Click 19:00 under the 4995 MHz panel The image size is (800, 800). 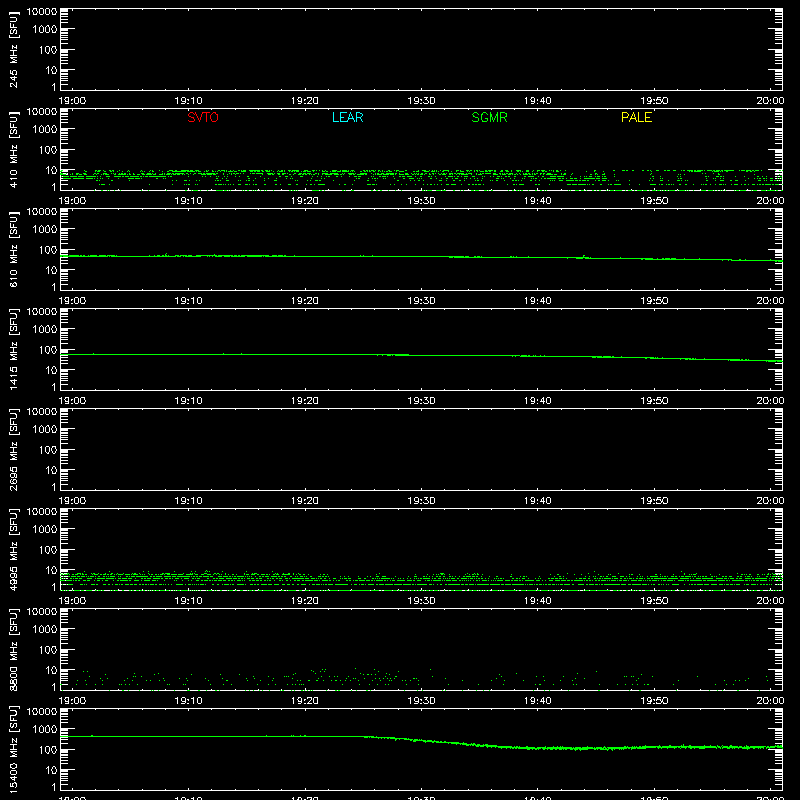coord(72,601)
